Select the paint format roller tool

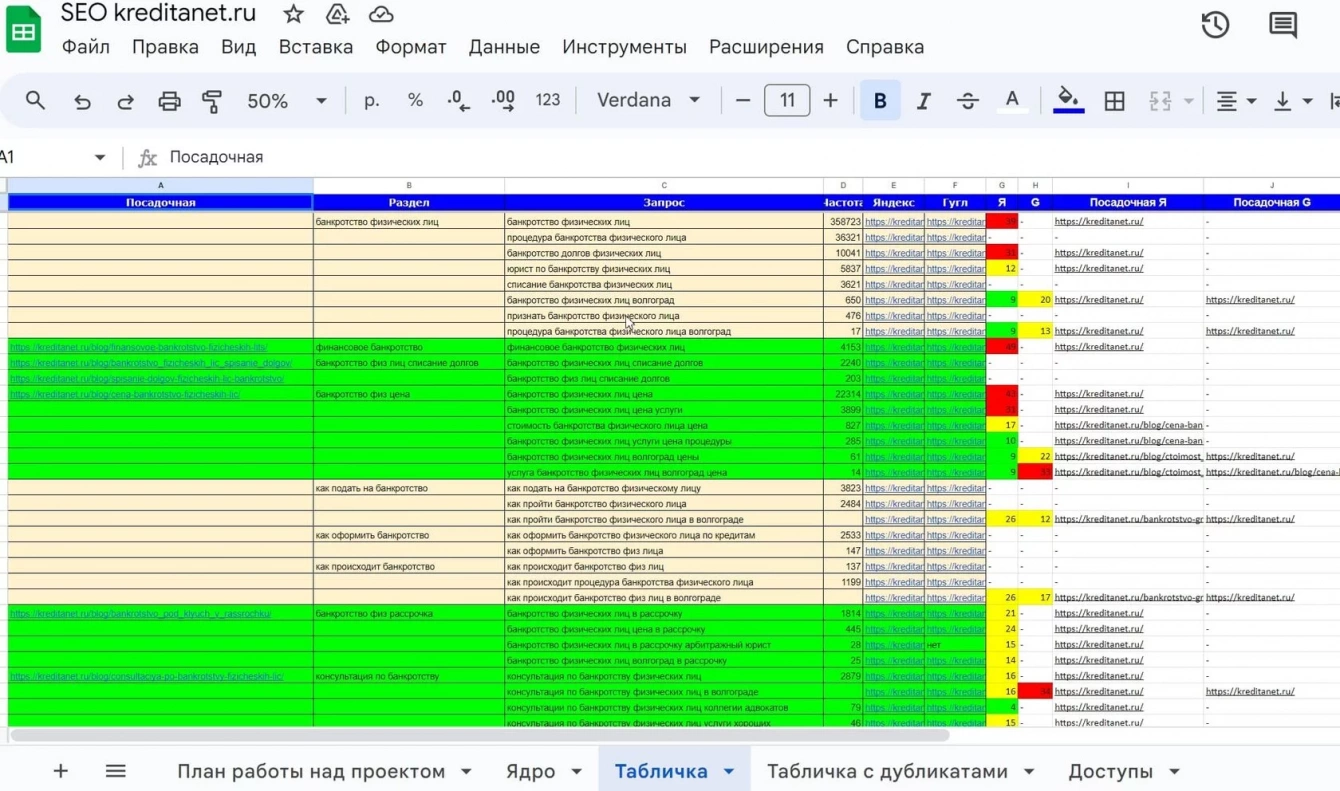point(212,101)
